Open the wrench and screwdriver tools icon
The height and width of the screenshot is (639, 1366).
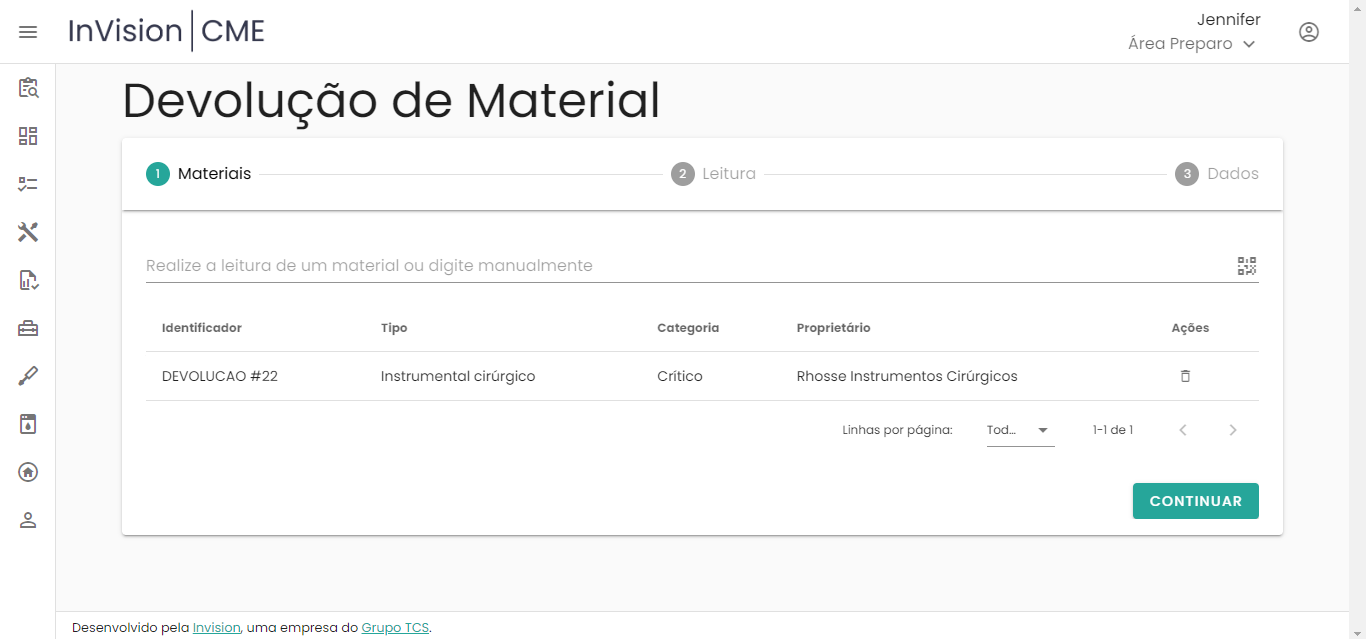tap(28, 232)
